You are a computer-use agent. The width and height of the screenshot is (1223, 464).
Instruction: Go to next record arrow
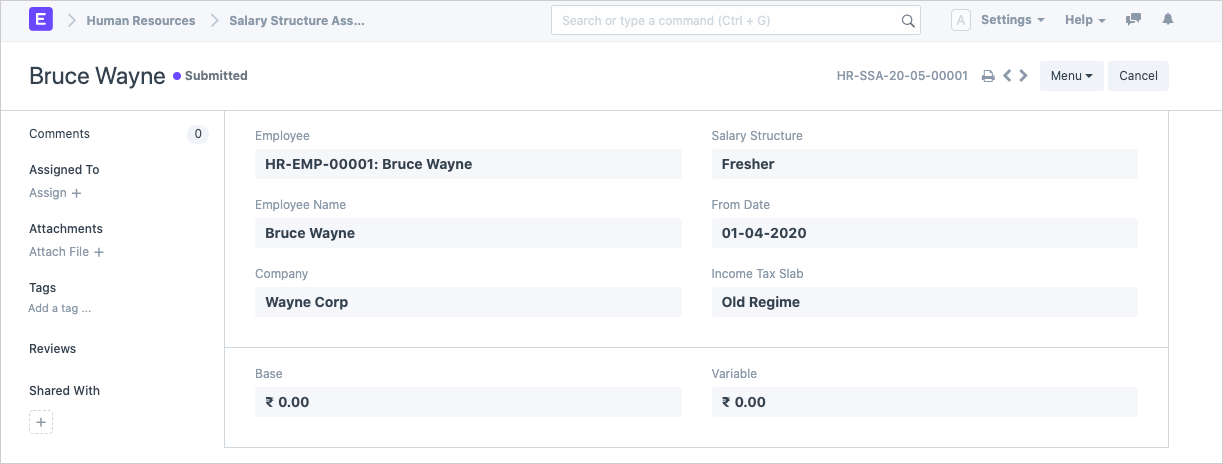coord(1023,76)
